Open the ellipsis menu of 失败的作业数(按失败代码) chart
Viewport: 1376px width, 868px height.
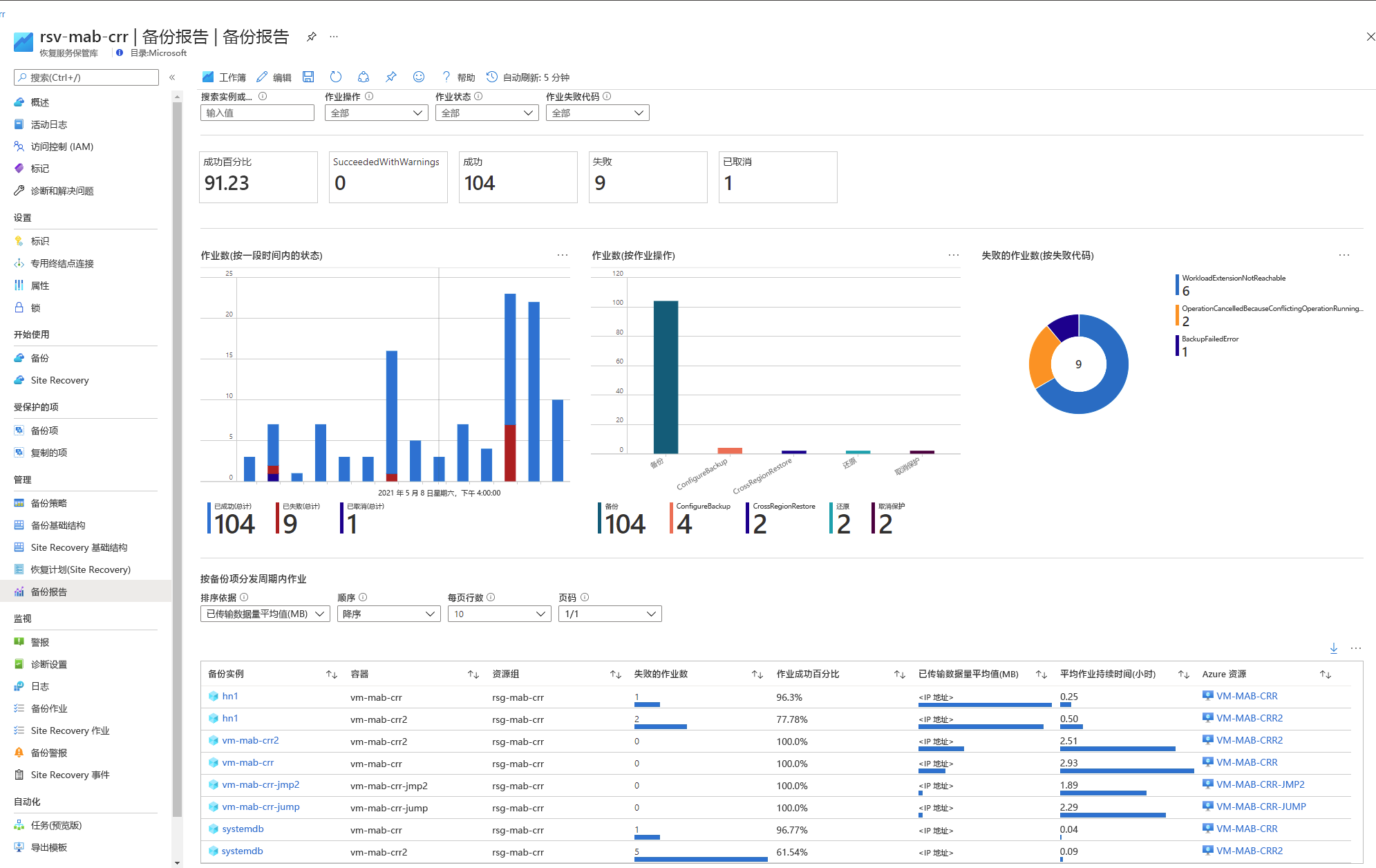tap(1344, 255)
